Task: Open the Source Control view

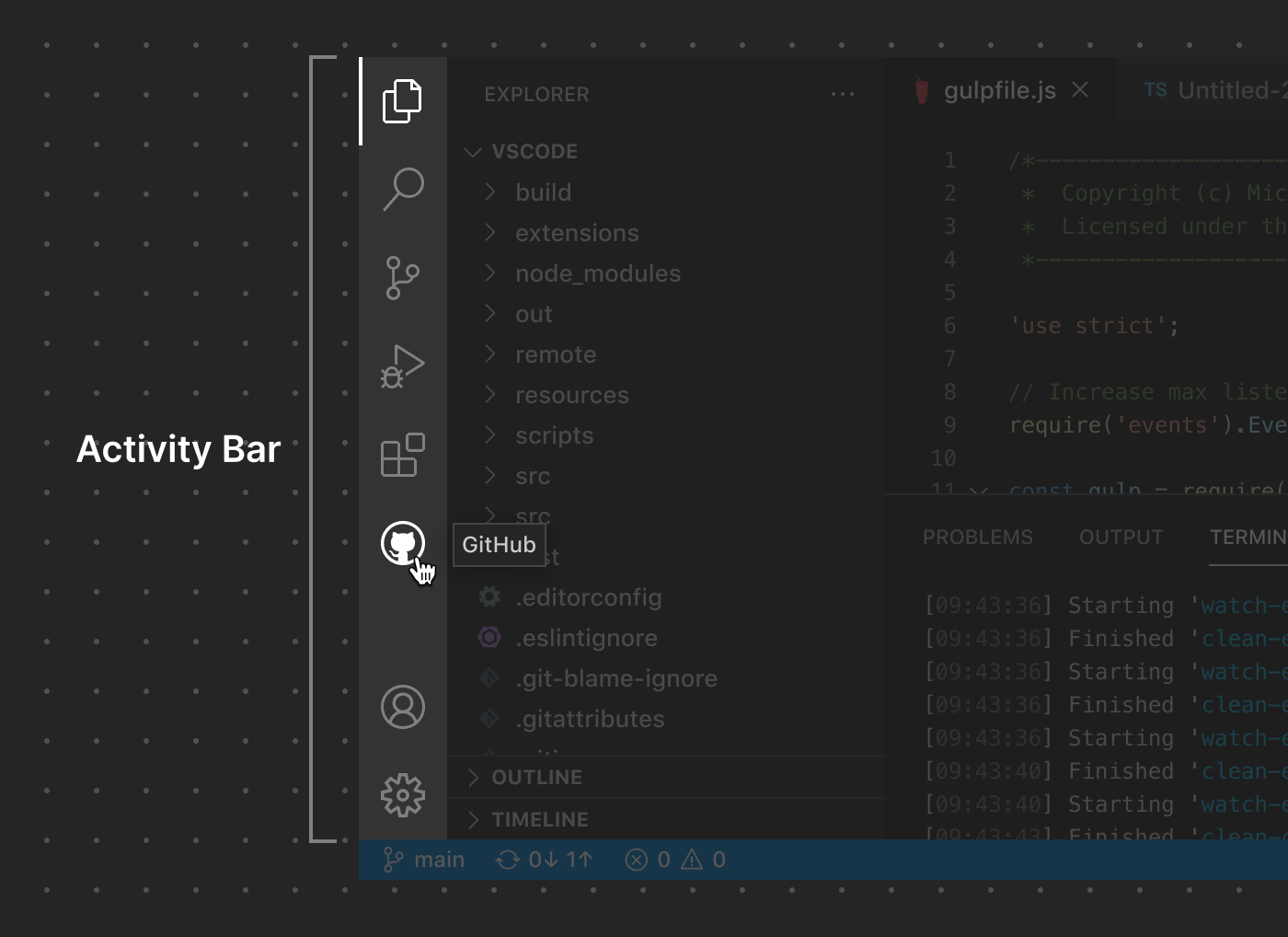Action: [x=402, y=276]
